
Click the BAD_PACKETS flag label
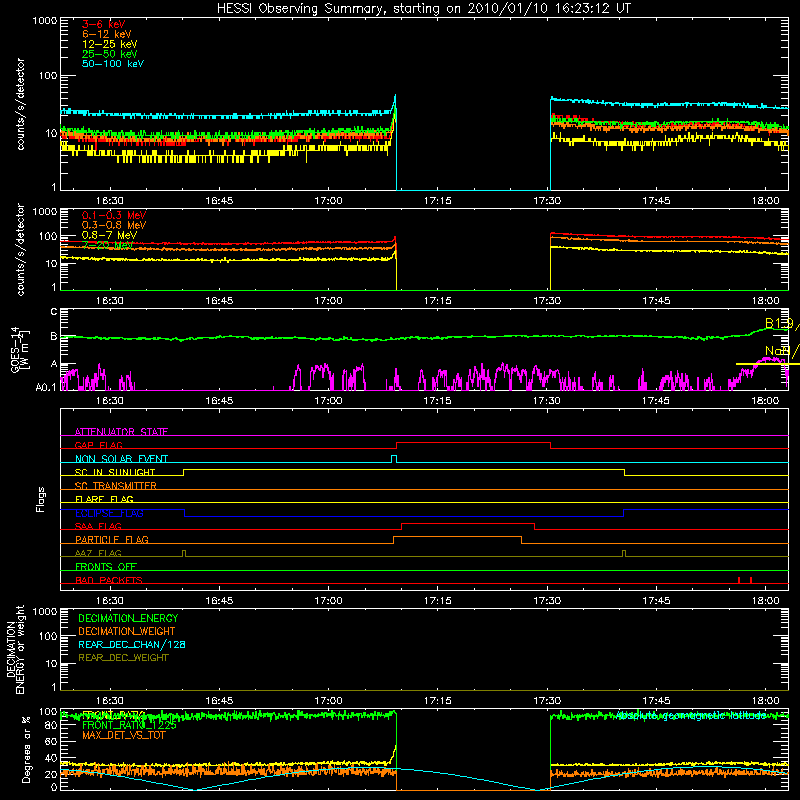point(109,580)
